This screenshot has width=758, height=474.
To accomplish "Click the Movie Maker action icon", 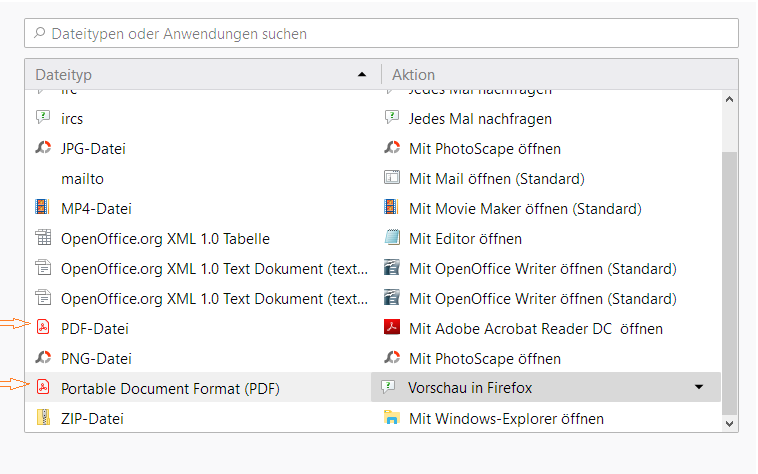I will [x=392, y=208].
